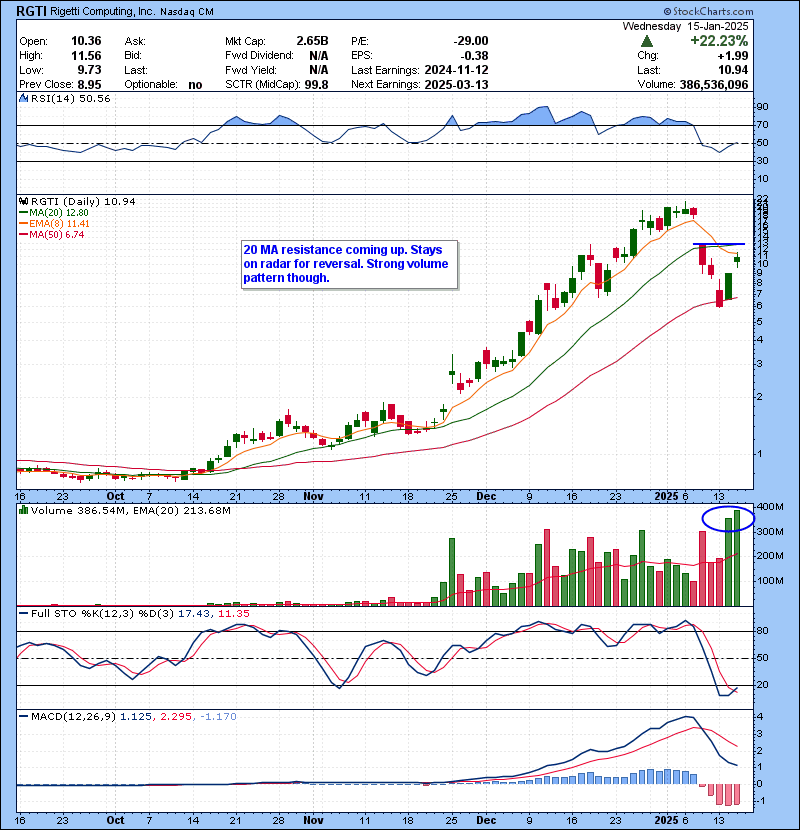This screenshot has width=800, height=830.
Task: Click the candlestick icon beside RGTI (Daily)
Action: pos(23,202)
